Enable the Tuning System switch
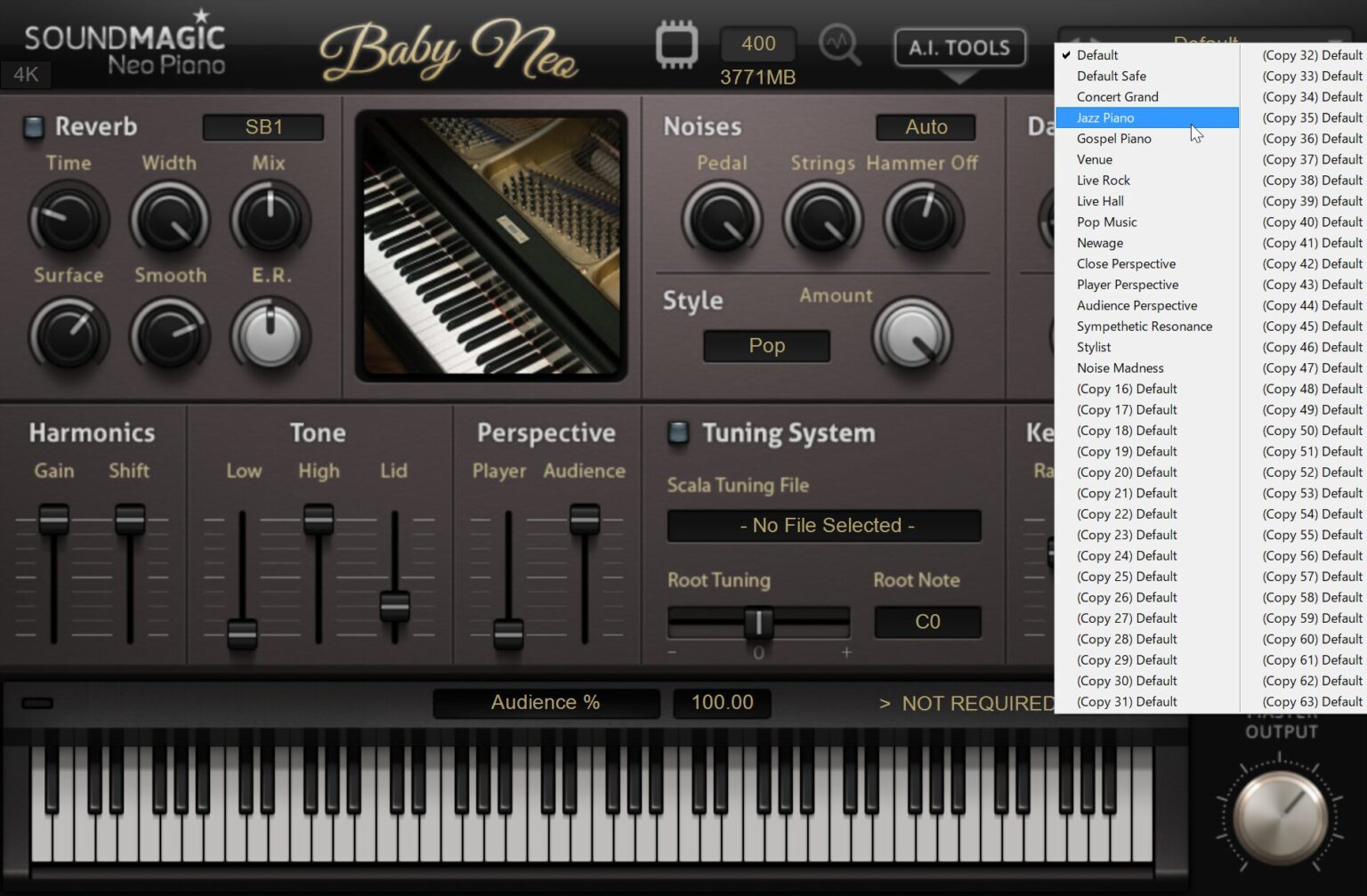This screenshot has width=1367, height=896. (678, 433)
